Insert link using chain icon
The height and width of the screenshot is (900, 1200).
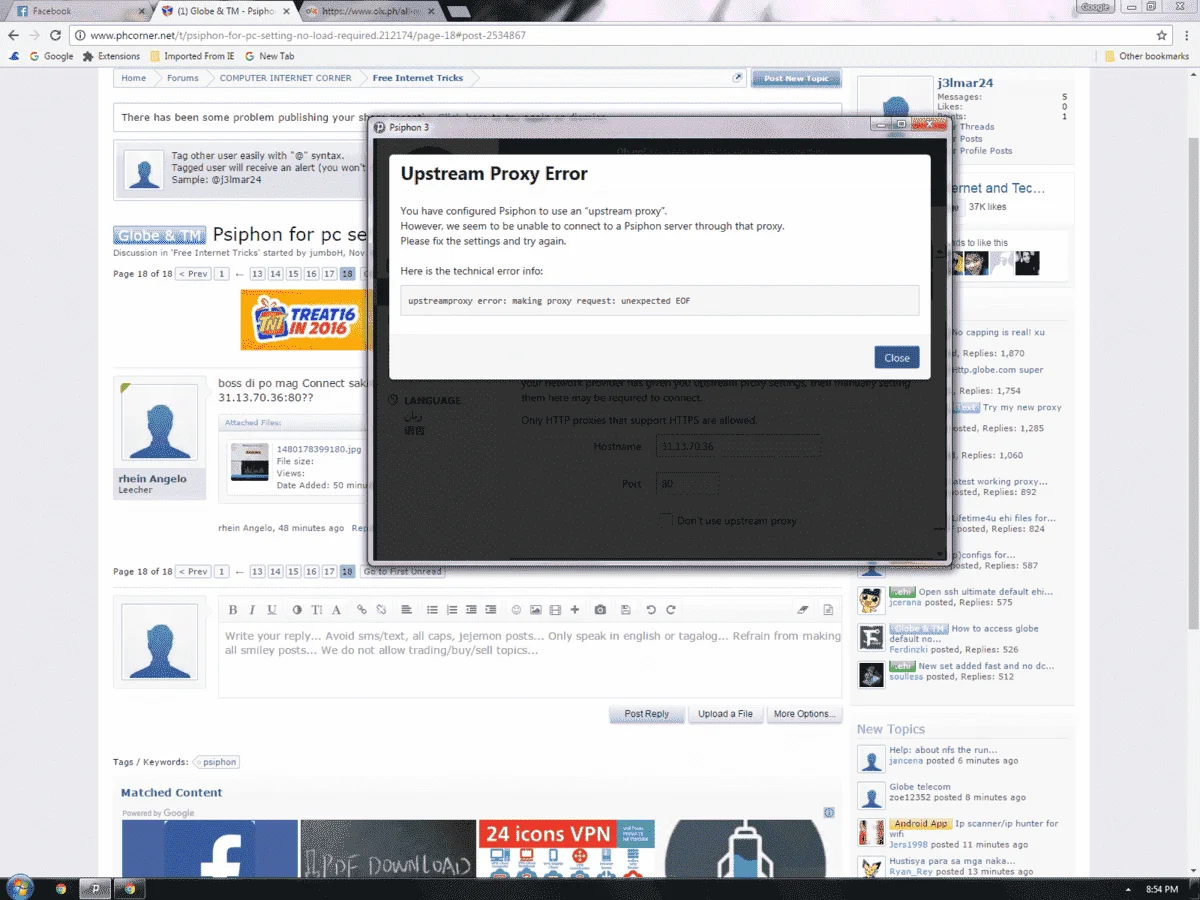pyautogui.click(x=362, y=610)
